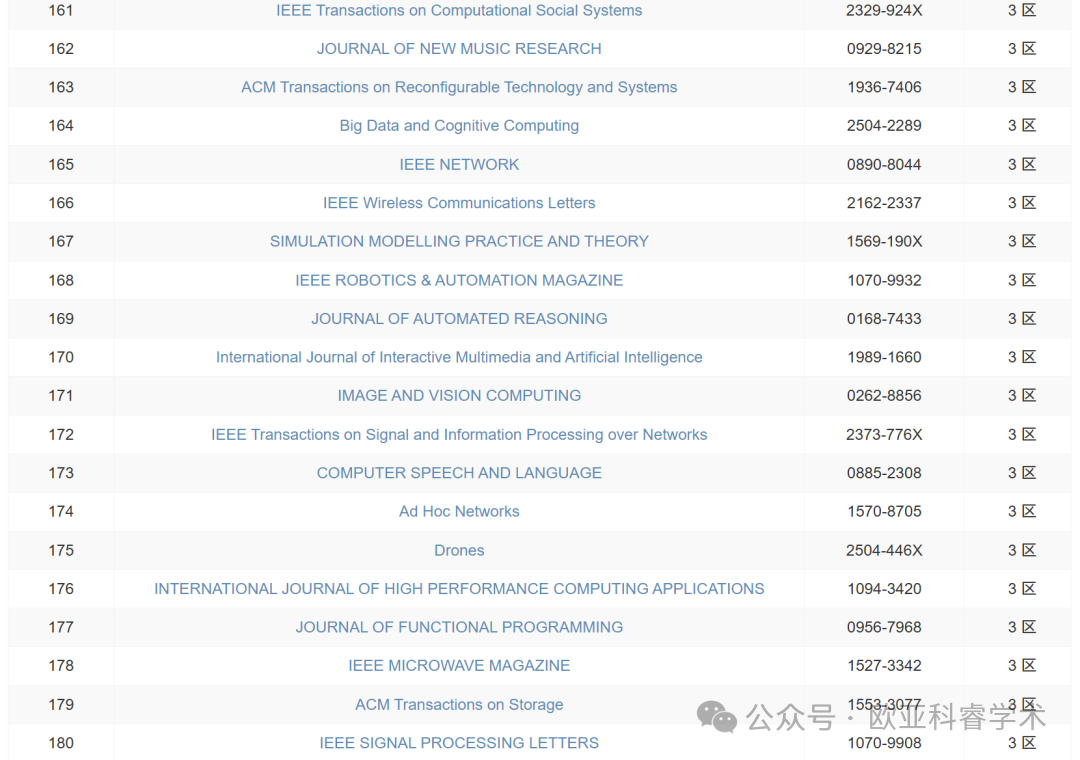Select the 3 区 cell in Drones row
The height and width of the screenshot is (760, 1080).
(1021, 551)
